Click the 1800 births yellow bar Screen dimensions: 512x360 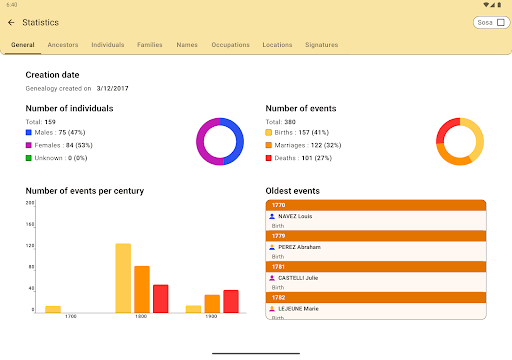pos(123,278)
